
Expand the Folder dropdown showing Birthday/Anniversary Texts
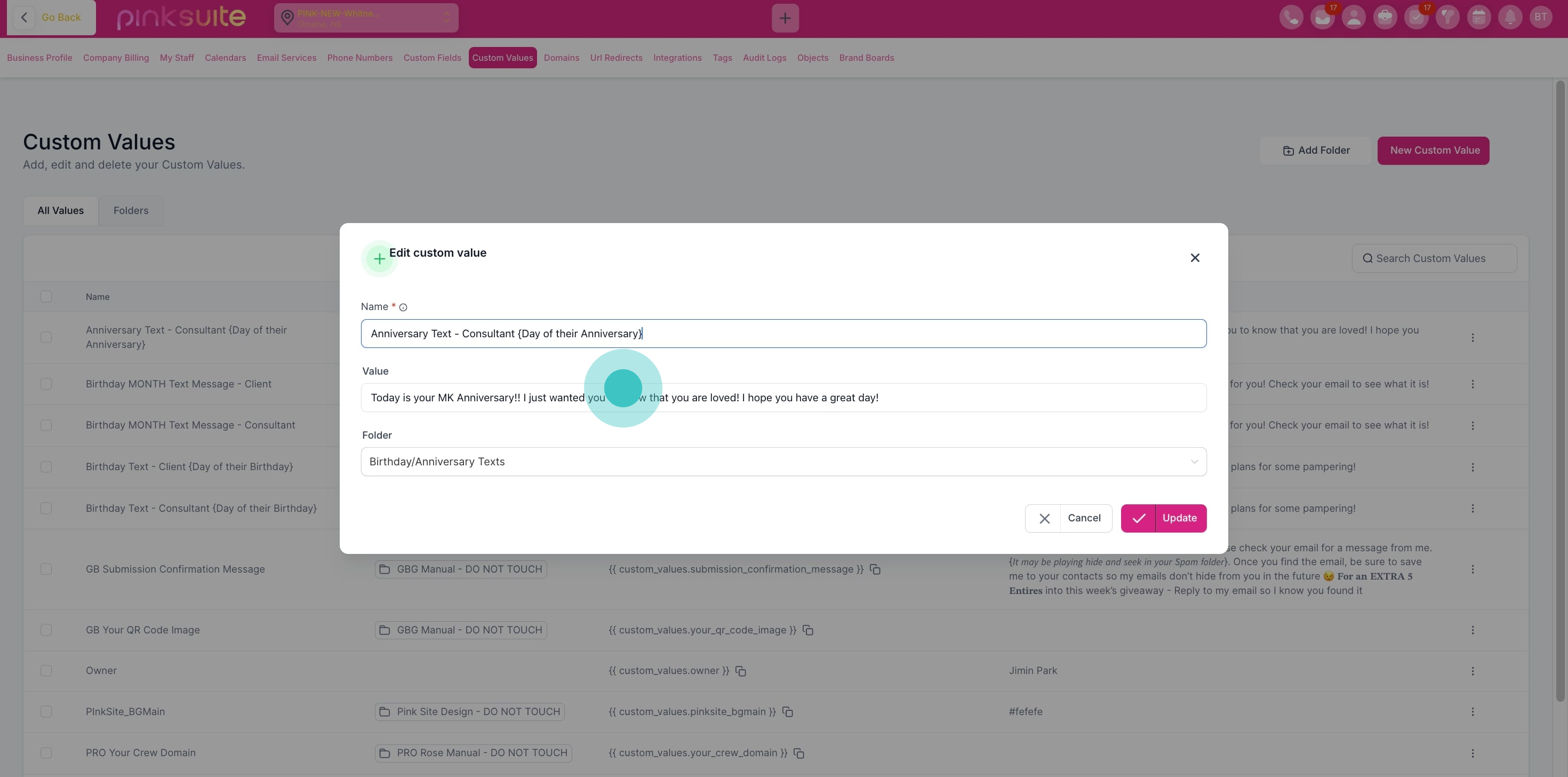click(783, 462)
